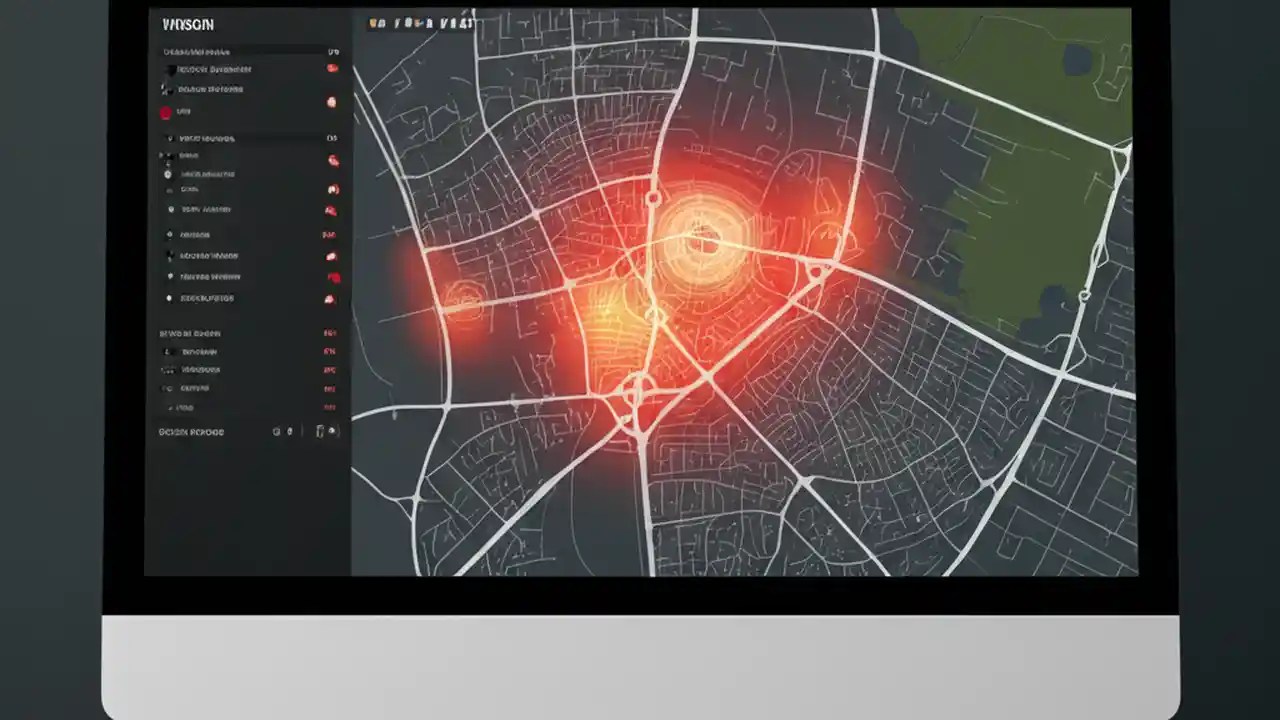1280x720 pixels.
Task: Click the rightmost icon in the map toolbar
Action: coord(472,22)
